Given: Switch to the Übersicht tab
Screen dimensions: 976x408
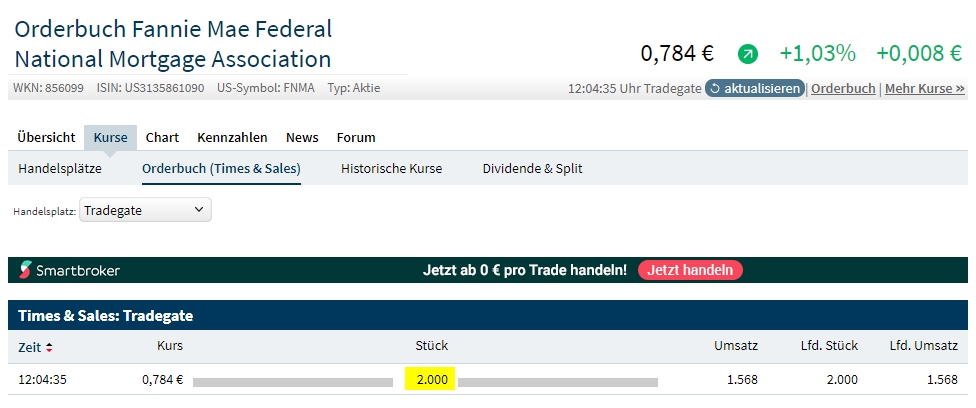Looking at the screenshot, I should tap(46, 137).
